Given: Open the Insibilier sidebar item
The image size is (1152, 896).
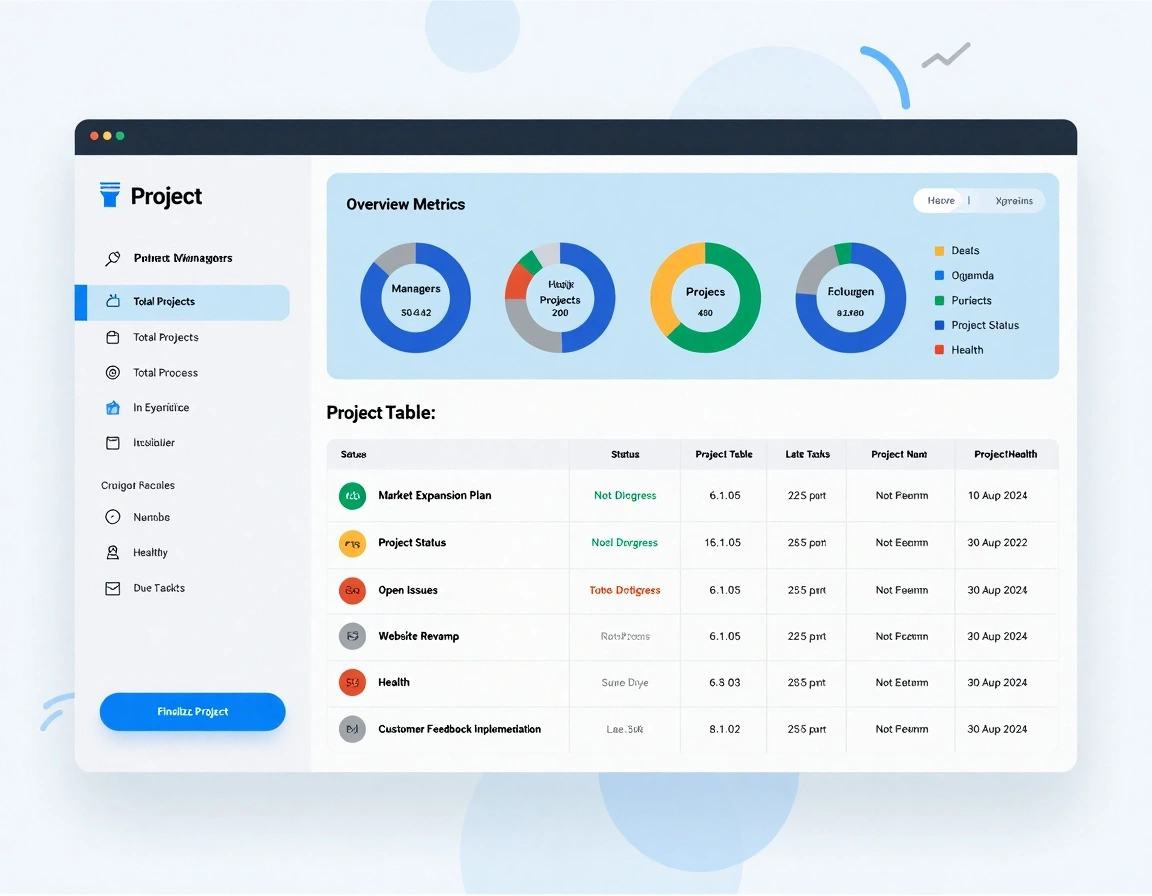Looking at the screenshot, I should [153, 443].
